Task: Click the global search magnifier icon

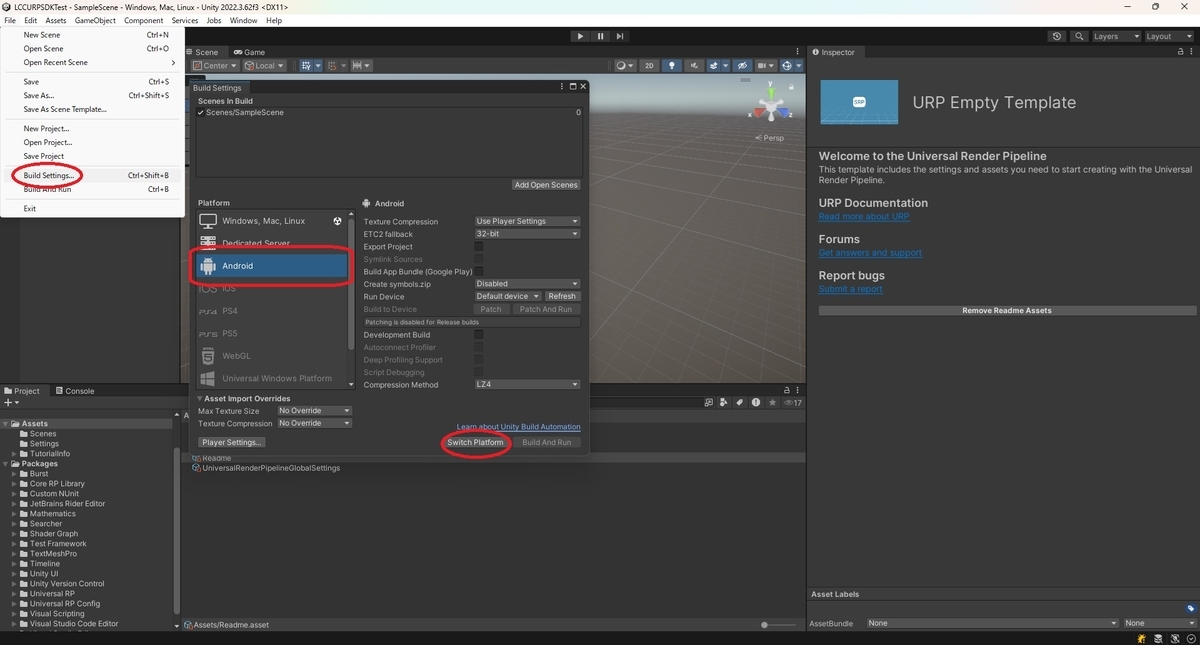Action: 1079,36
